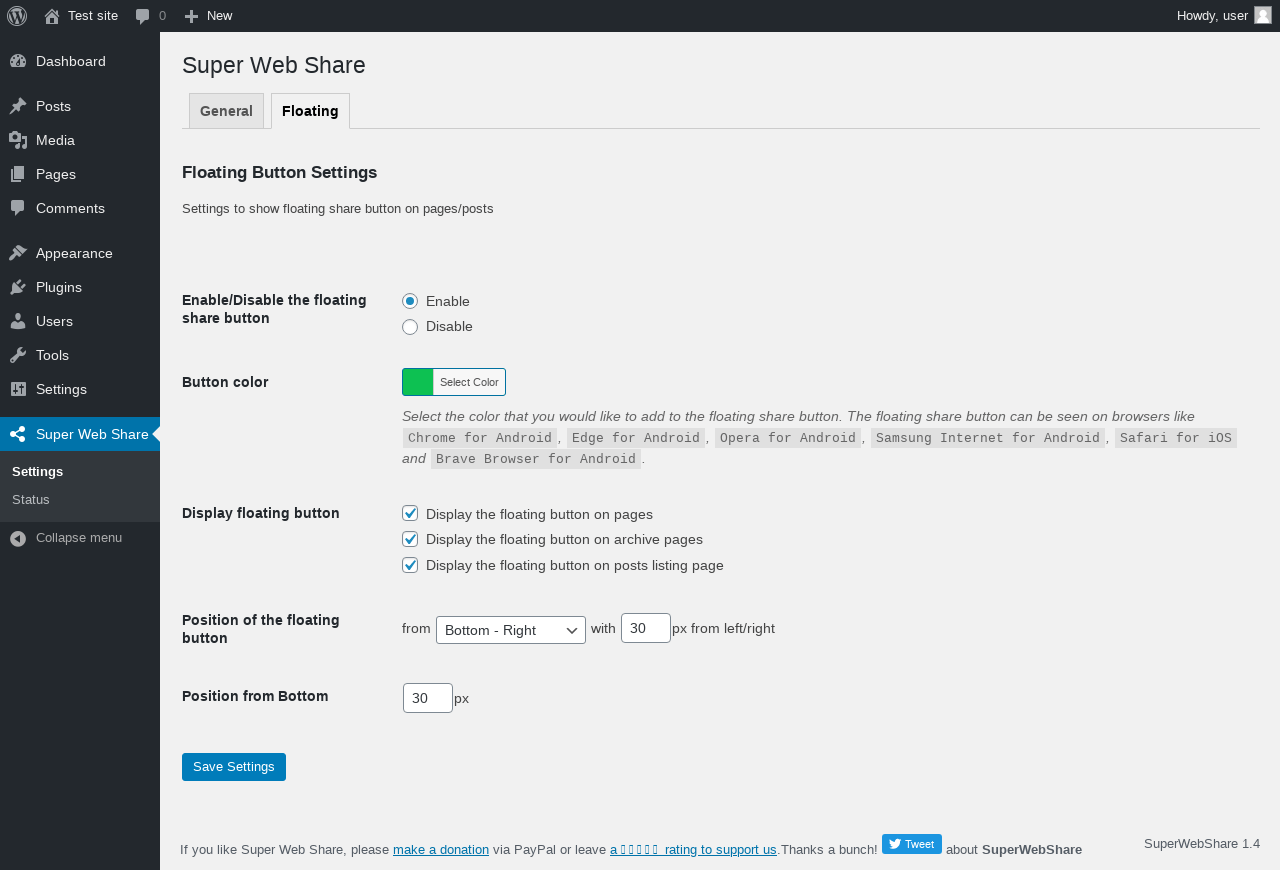The image size is (1280, 870).
Task: Follow the make a donation link
Action: point(441,850)
